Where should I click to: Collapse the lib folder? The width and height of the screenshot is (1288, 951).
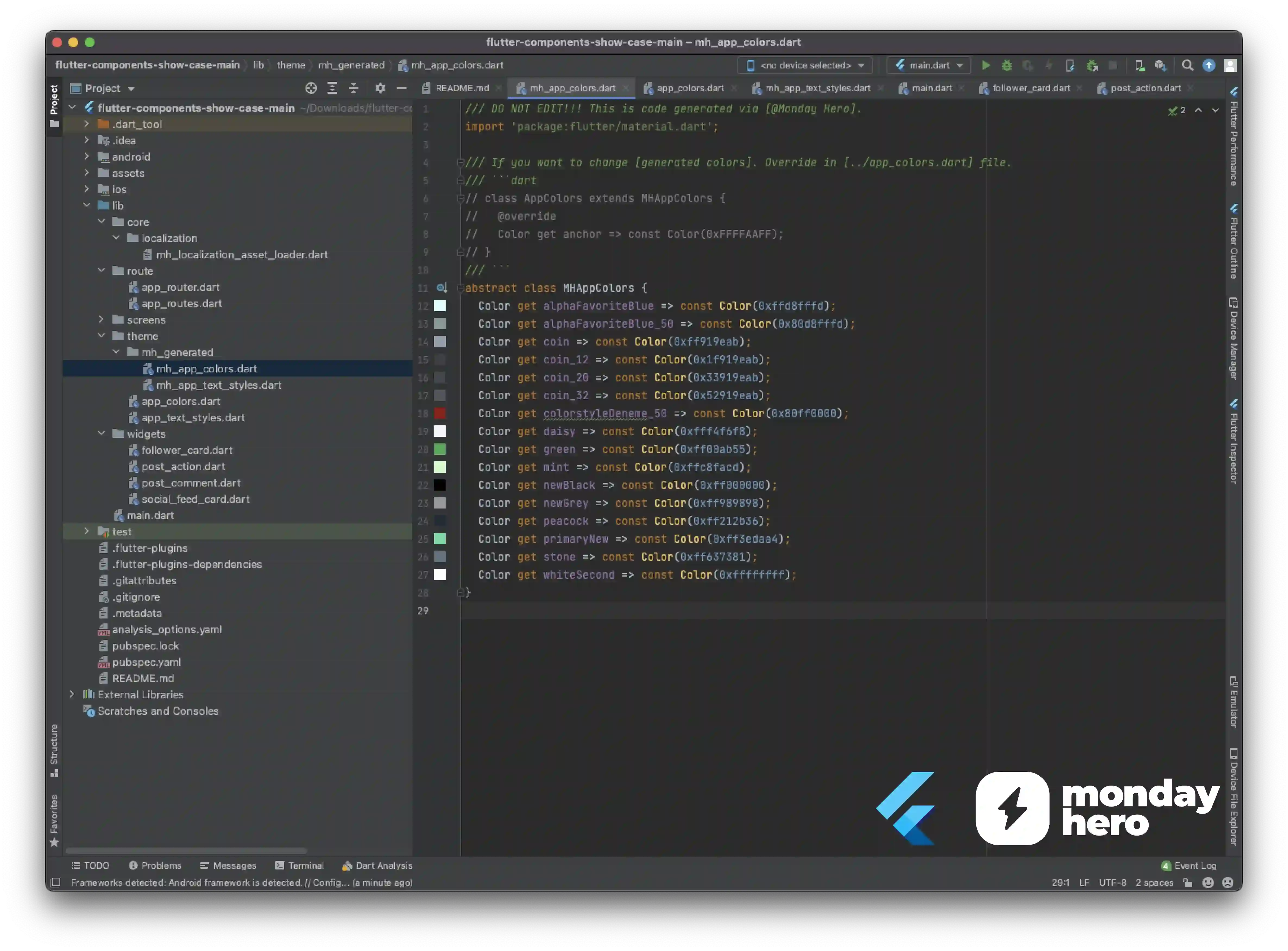pos(86,206)
